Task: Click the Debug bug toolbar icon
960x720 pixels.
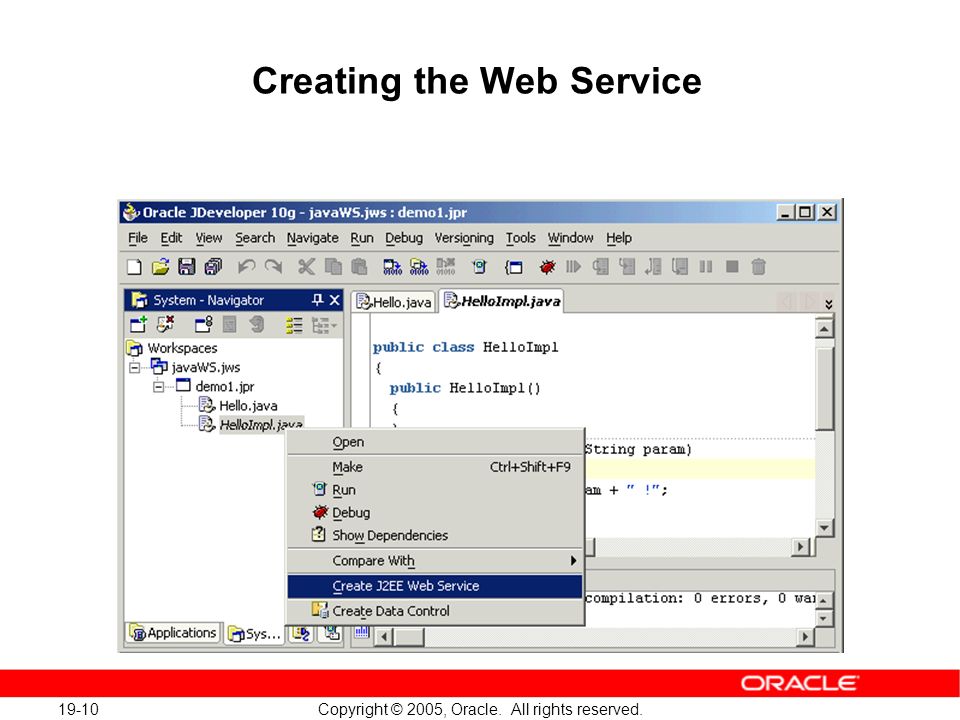Action: coord(547,267)
